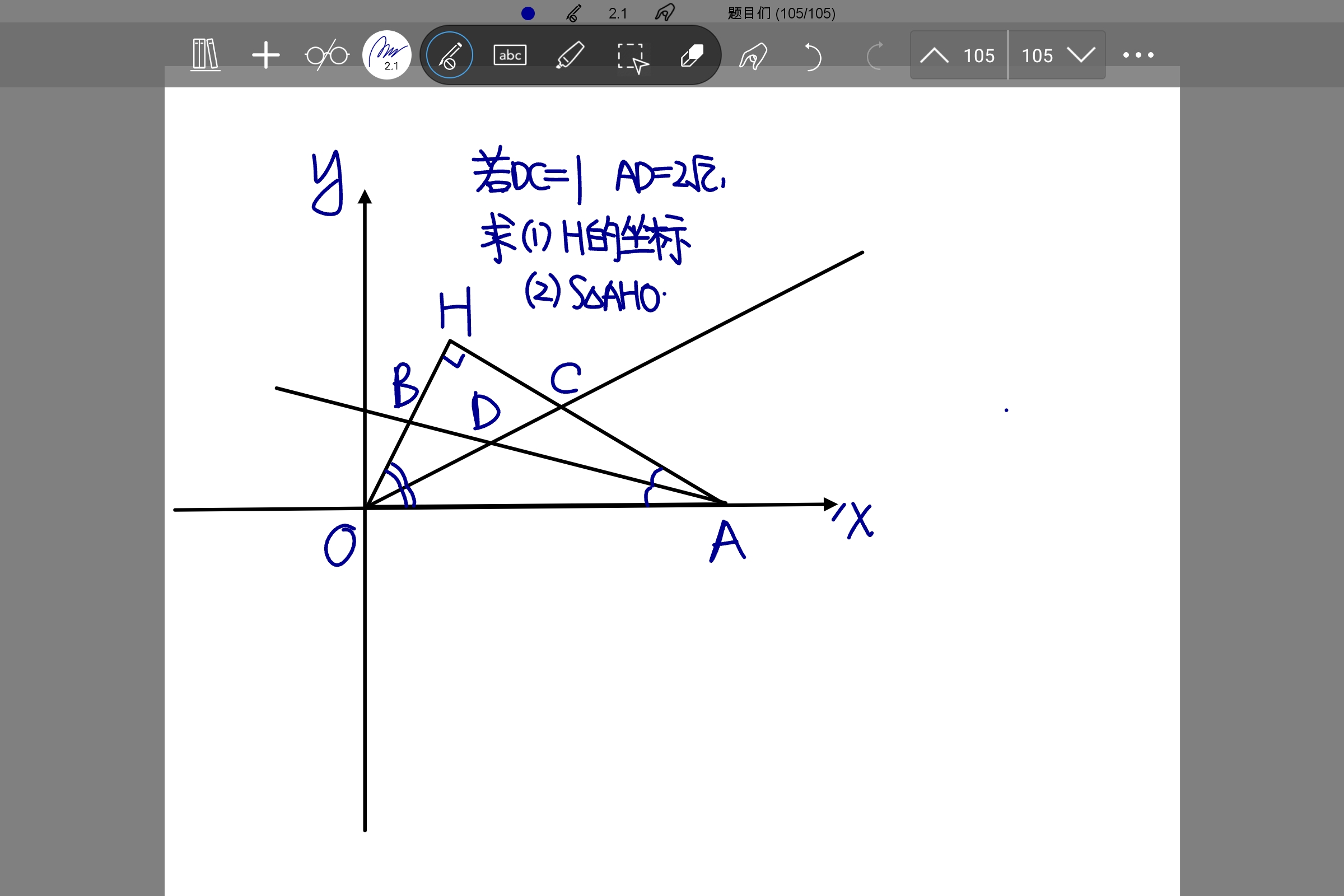Select the abc text box tool

pyautogui.click(x=510, y=55)
